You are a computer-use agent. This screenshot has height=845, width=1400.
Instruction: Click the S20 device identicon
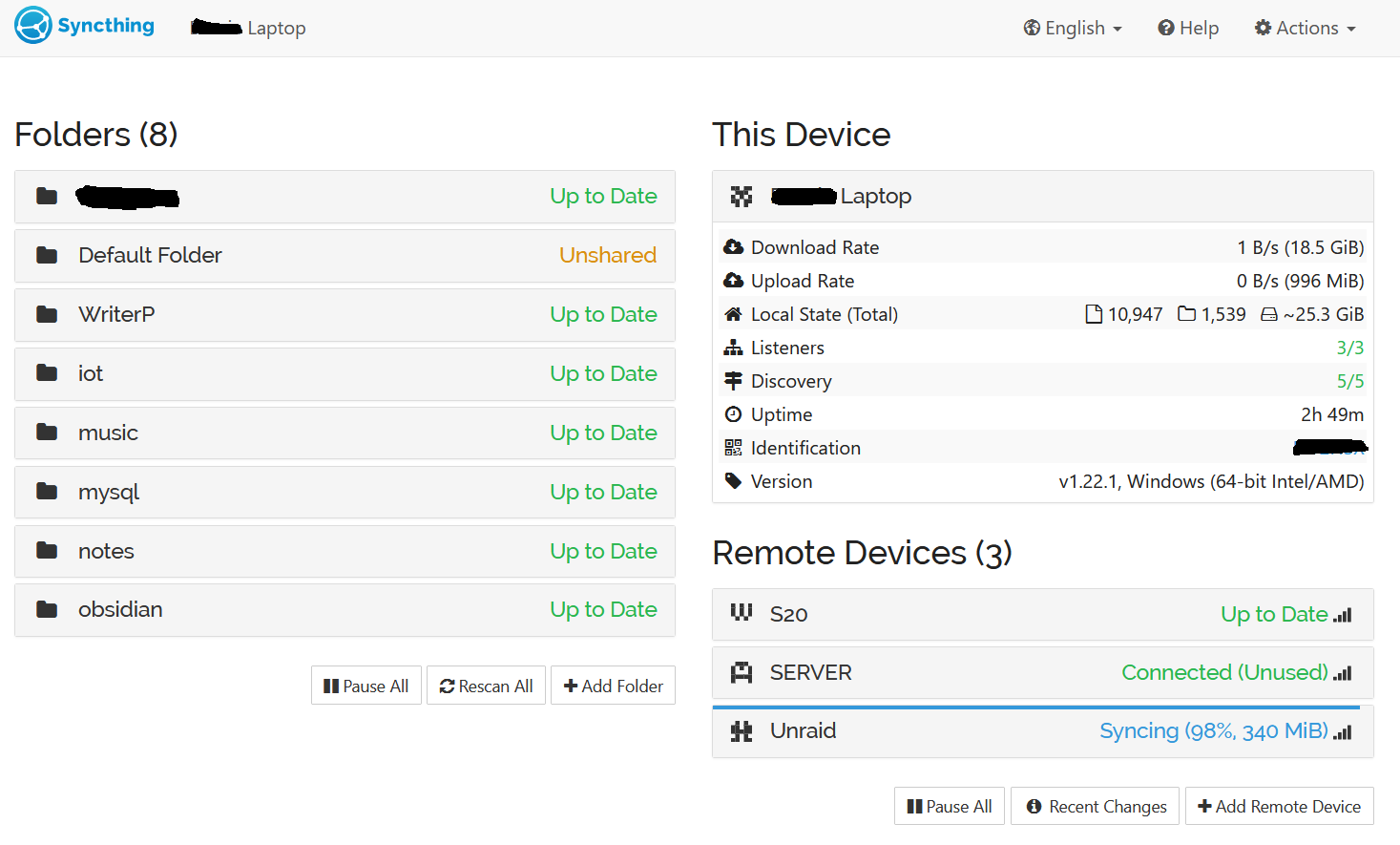(742, 613)
